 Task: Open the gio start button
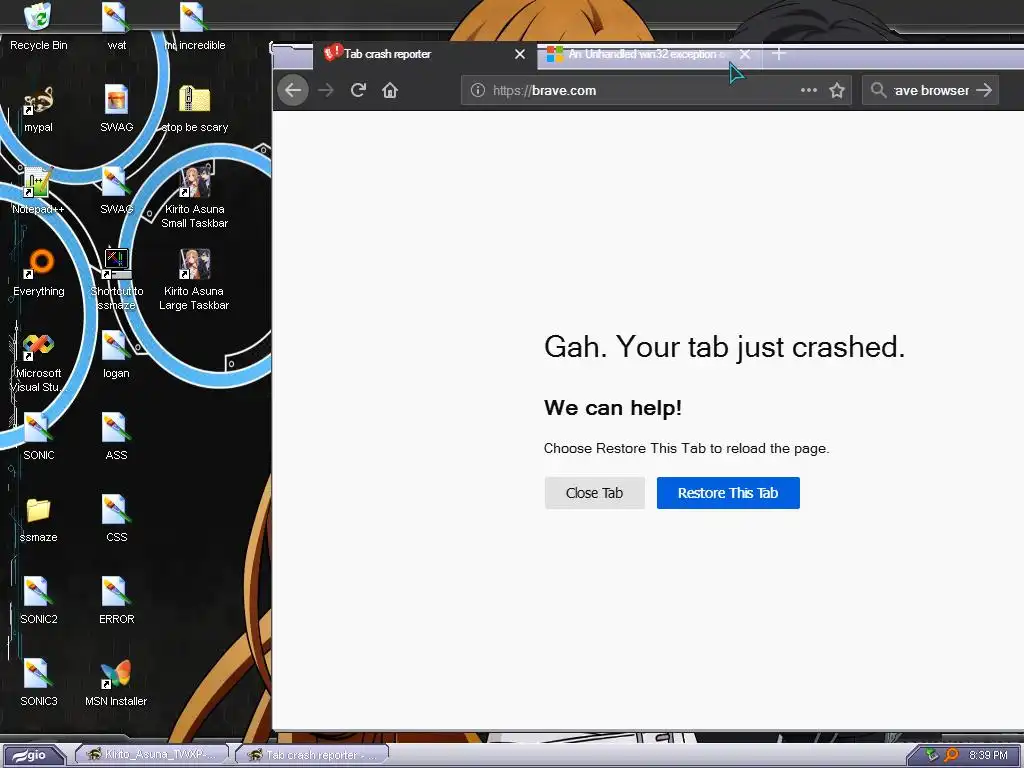click(x=33, y=755)
